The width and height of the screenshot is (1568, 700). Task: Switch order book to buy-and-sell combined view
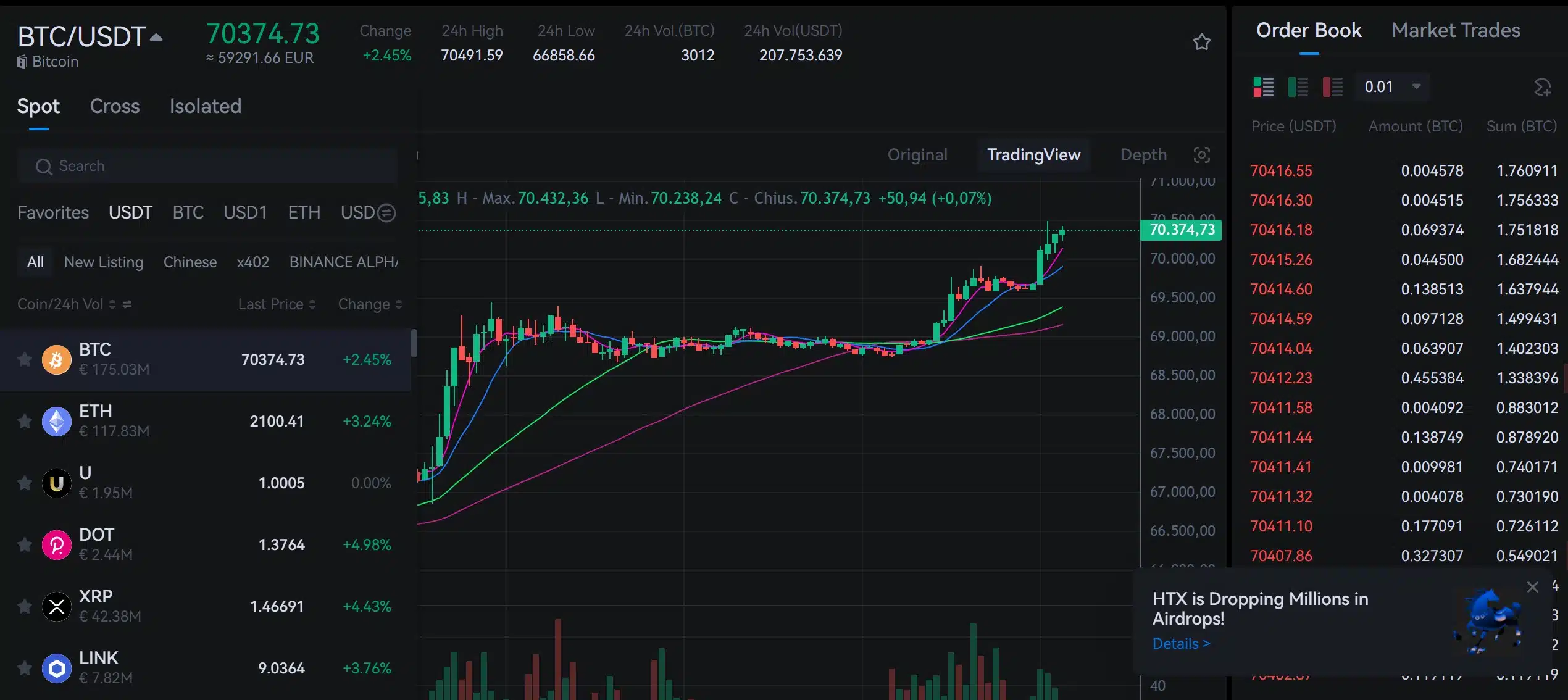(x=1263, y=87)
